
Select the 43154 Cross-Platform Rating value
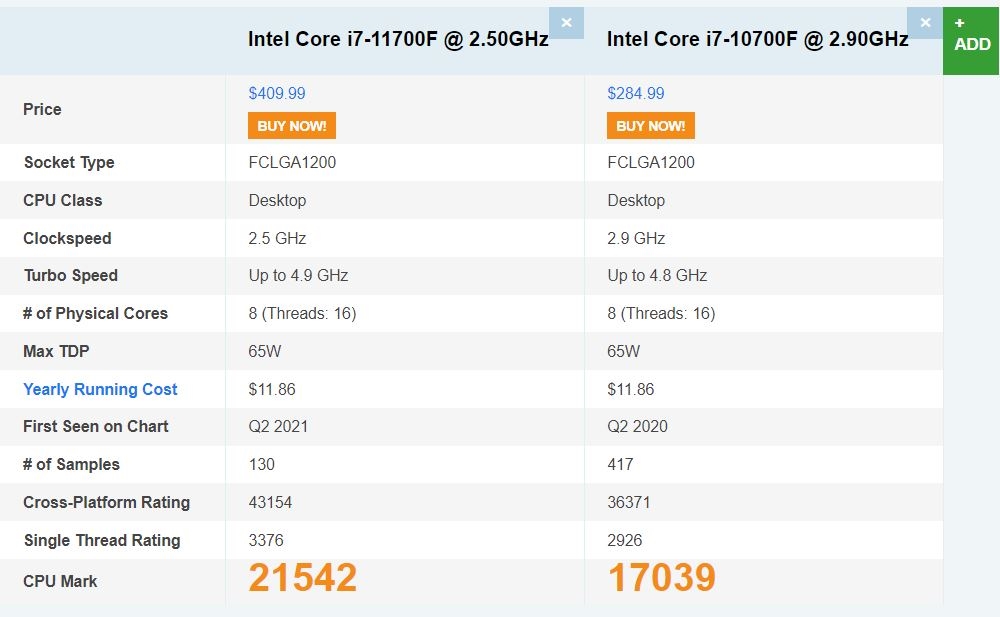coord(270,502)
